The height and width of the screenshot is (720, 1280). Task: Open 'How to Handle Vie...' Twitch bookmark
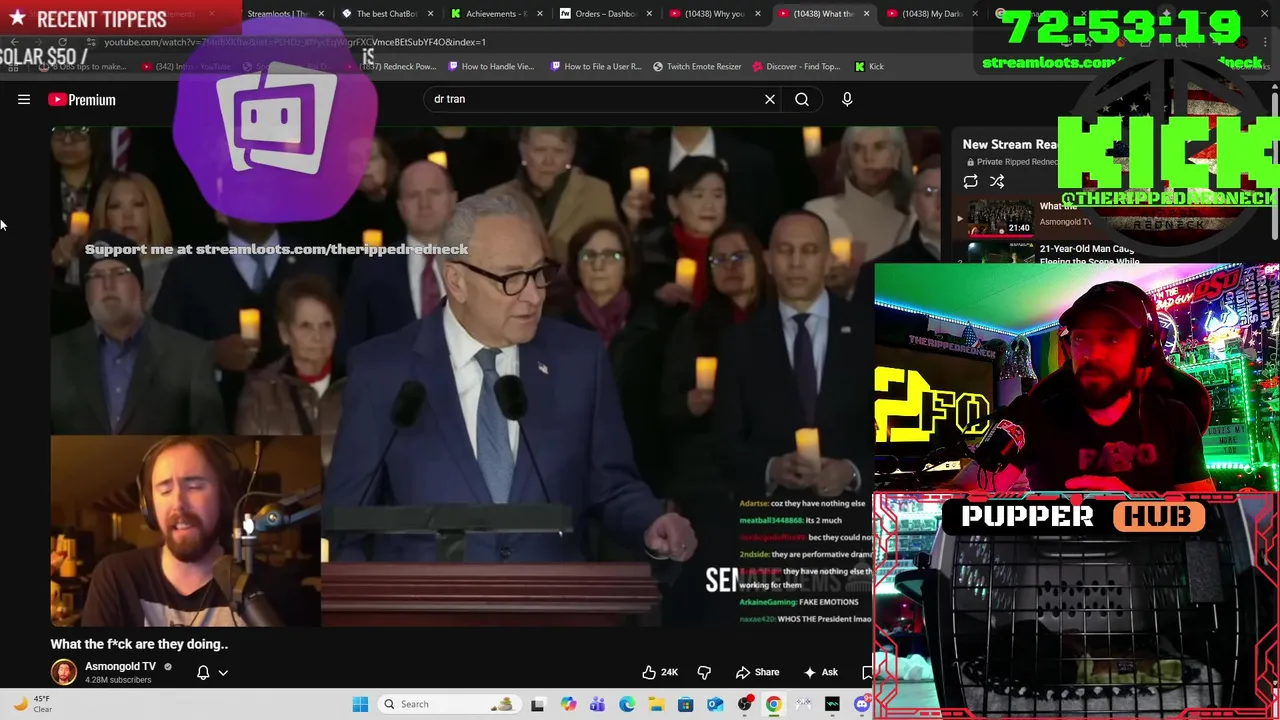tap(491, 66)
